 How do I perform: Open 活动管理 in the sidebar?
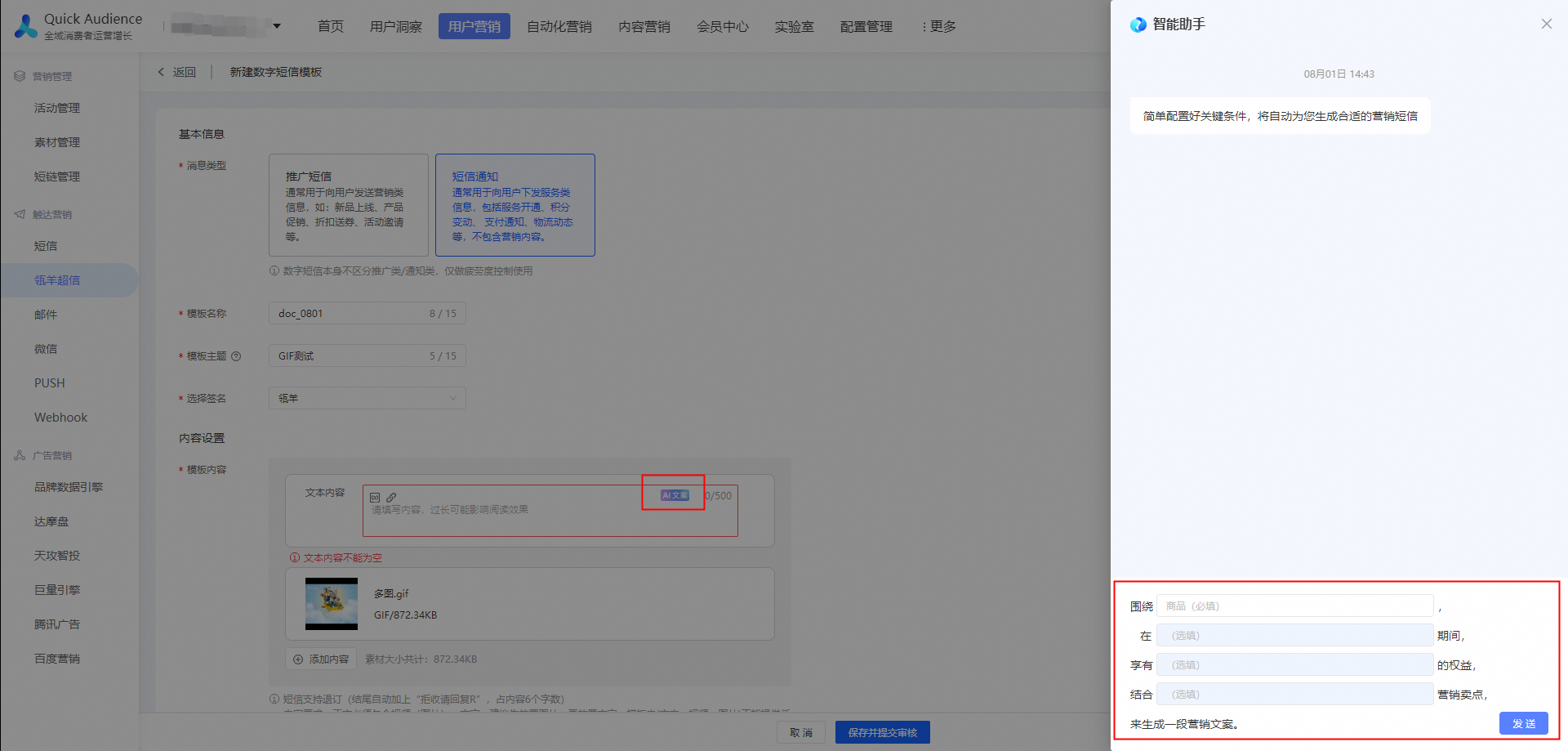click(x=57, y=108)
